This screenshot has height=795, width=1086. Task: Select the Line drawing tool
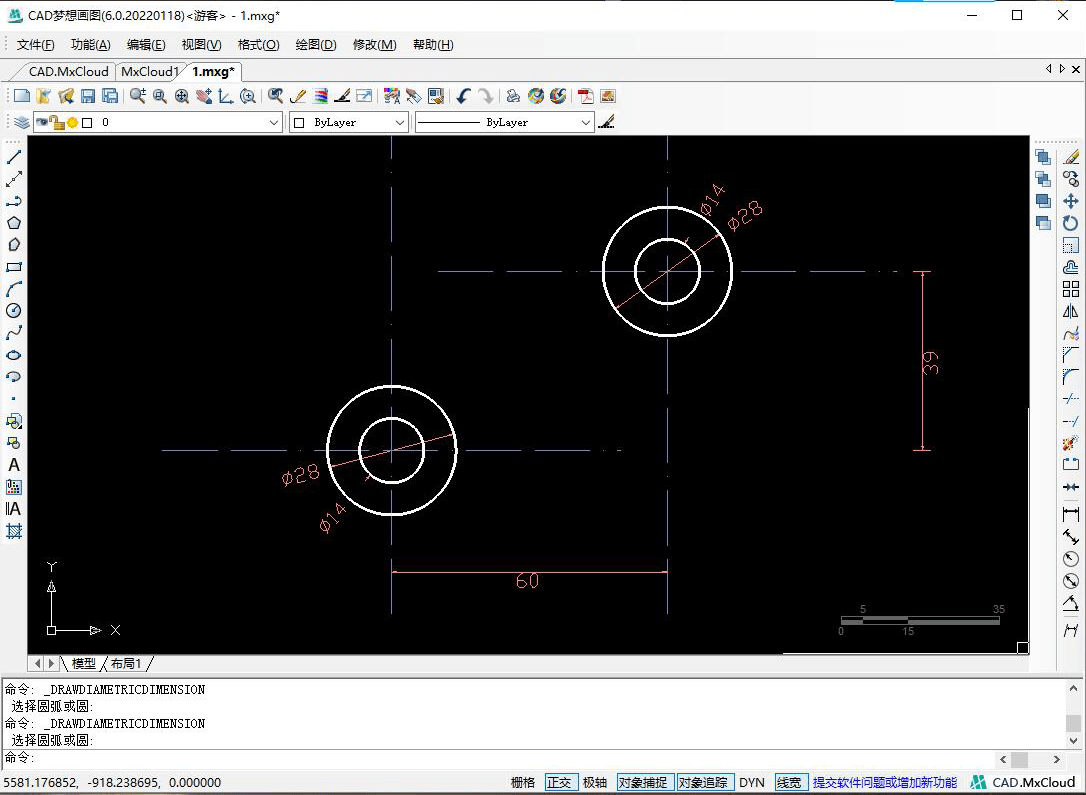(x=14, y=157)
